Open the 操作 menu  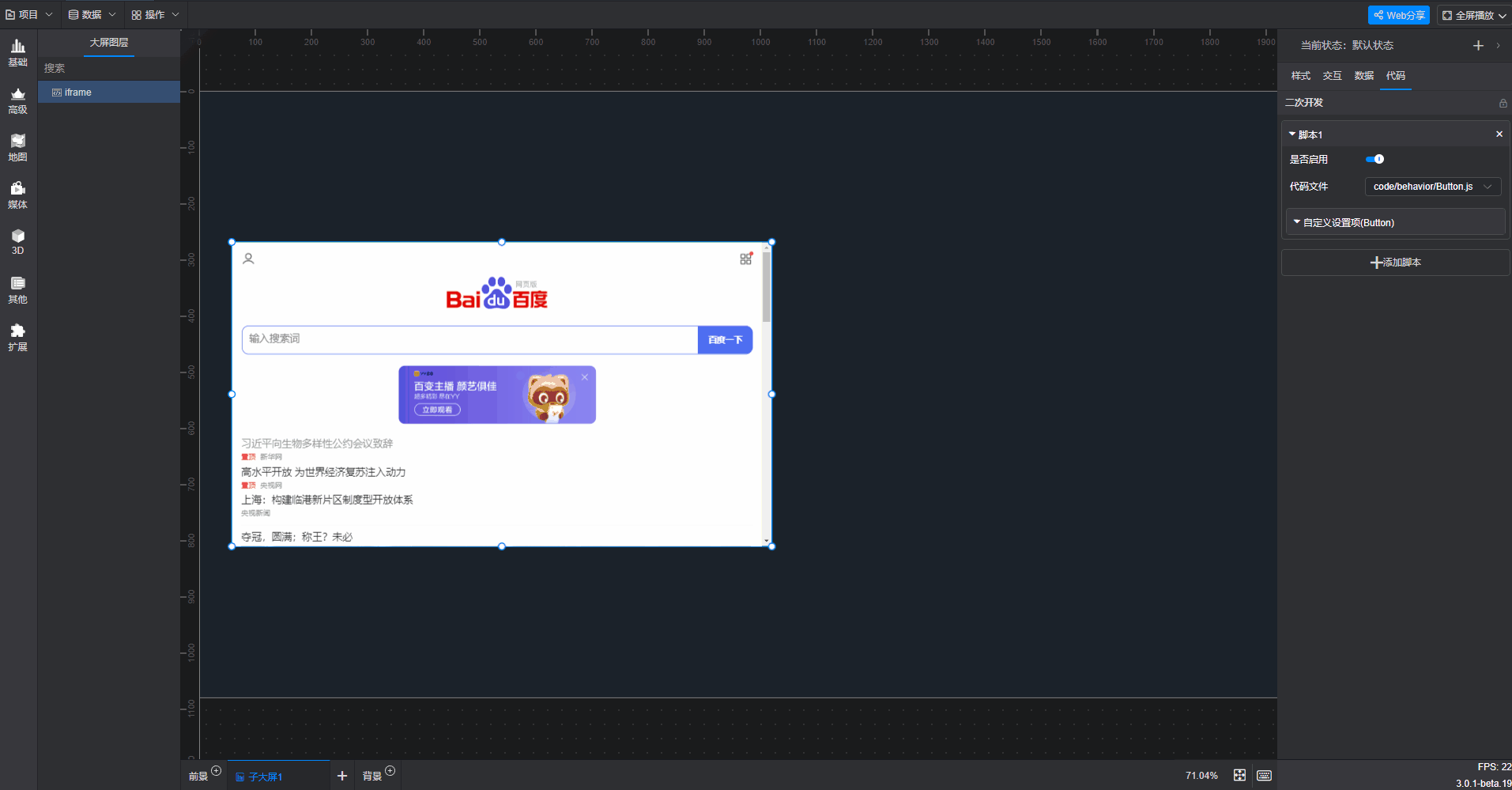[156, 14]
